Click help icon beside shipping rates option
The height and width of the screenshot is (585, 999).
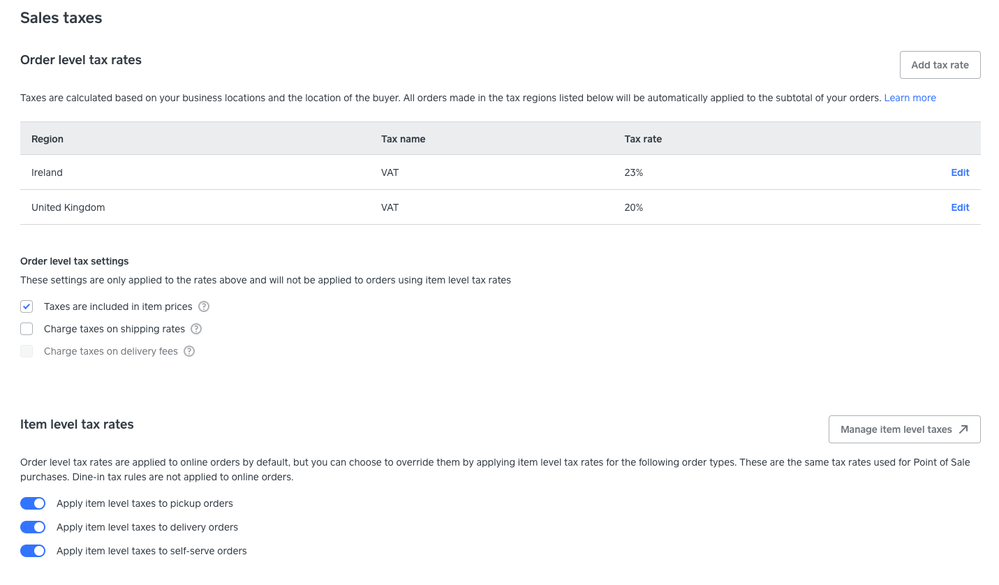tap(196, 329)
